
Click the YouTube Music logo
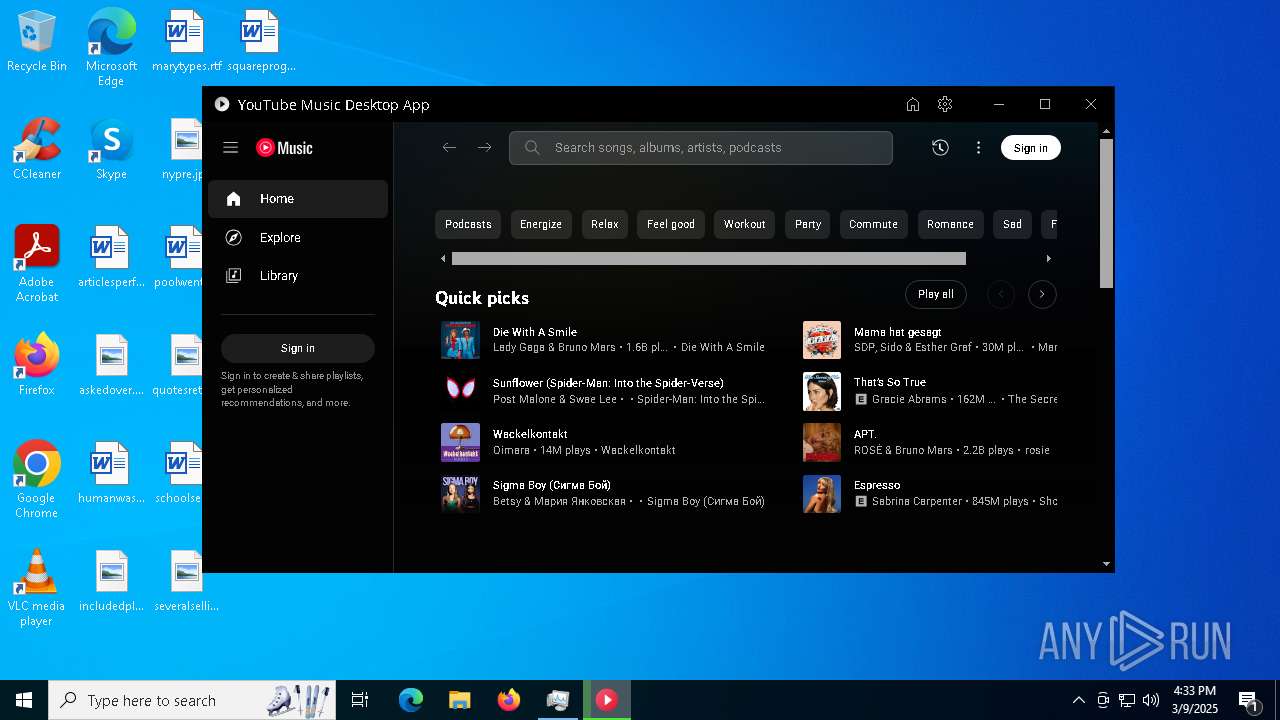[284, 147]
